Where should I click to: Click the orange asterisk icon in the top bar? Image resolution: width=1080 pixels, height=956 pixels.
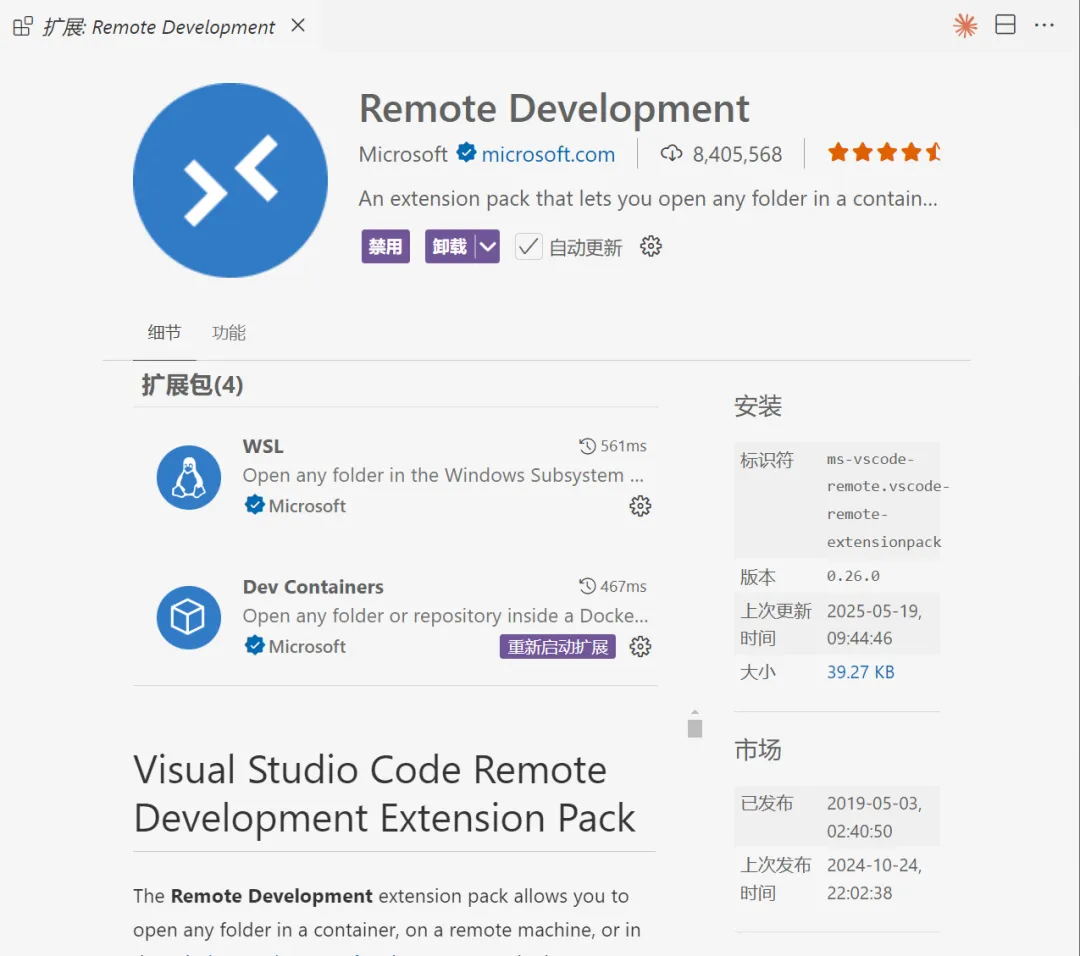(x=965, y=25)
